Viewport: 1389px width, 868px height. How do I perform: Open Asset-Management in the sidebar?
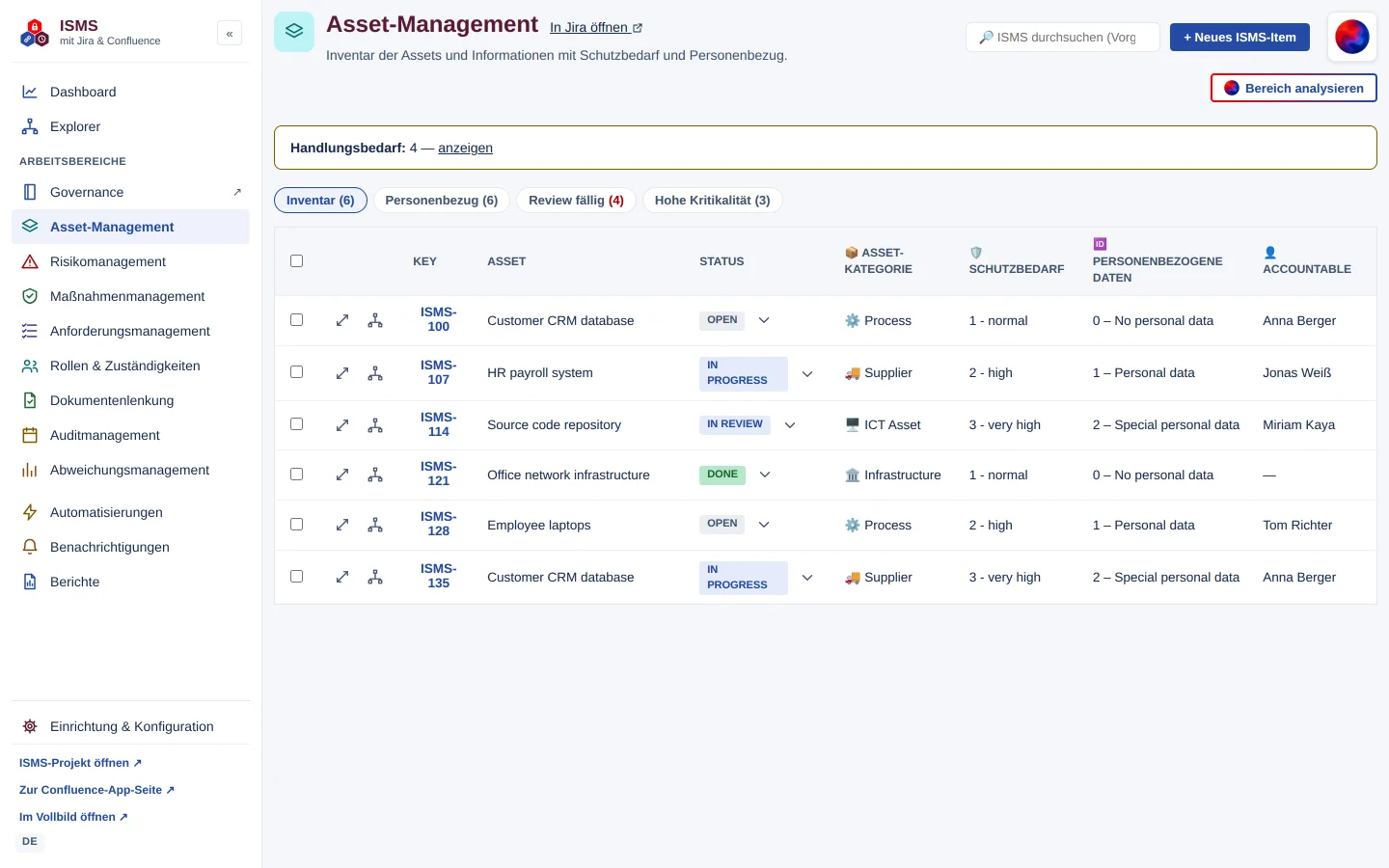tap(130, 227)
